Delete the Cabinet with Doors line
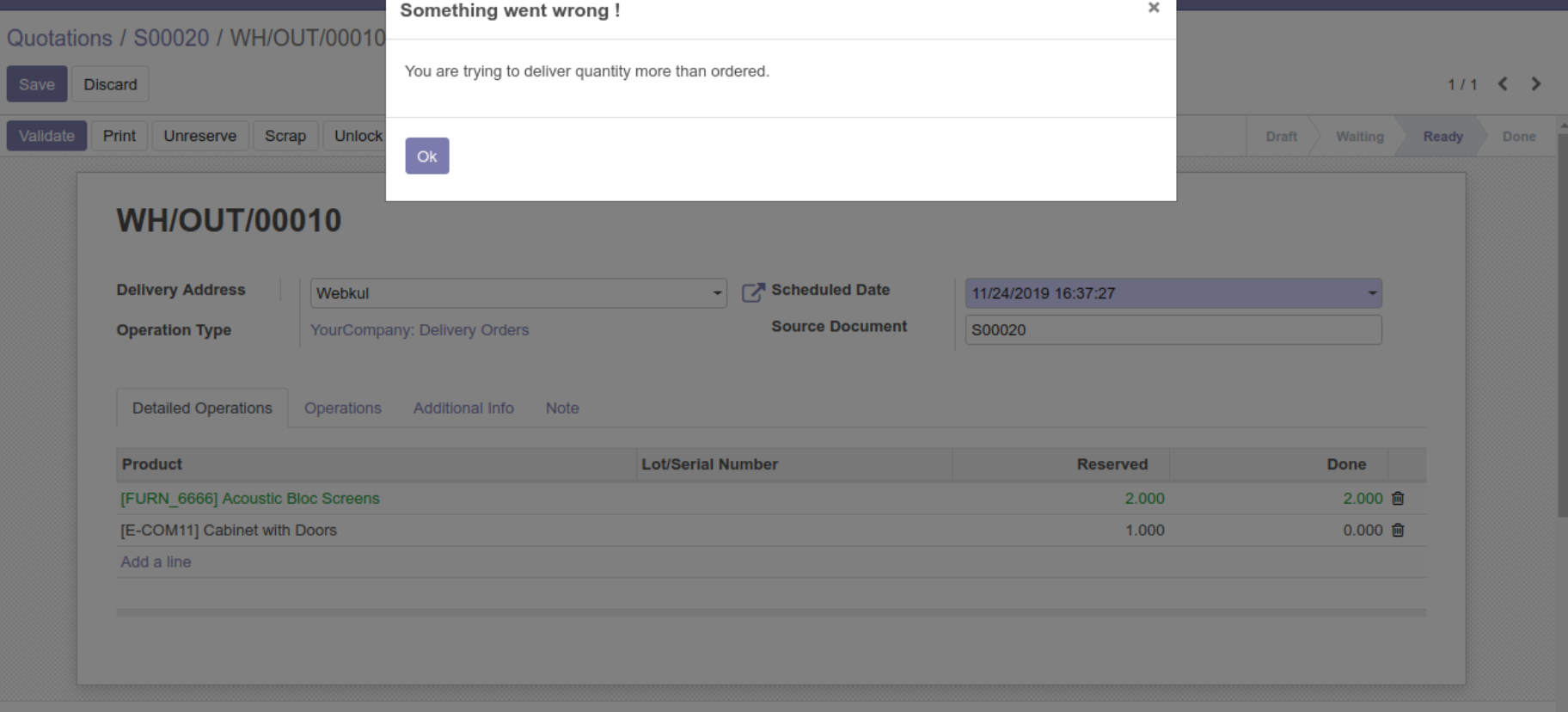The width and height of the screenshot is (1568, 712). (x=1398, y=531)
